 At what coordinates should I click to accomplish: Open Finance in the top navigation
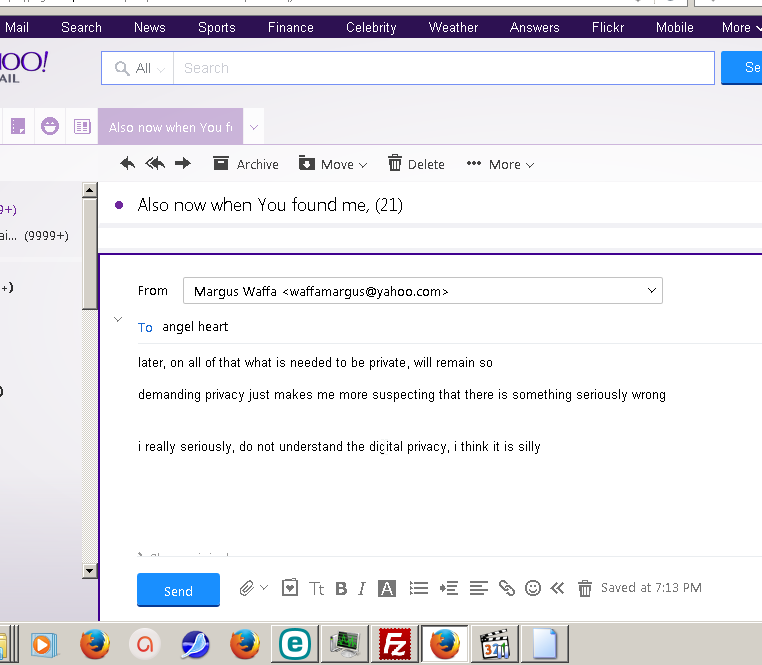[x=290, y=27]
